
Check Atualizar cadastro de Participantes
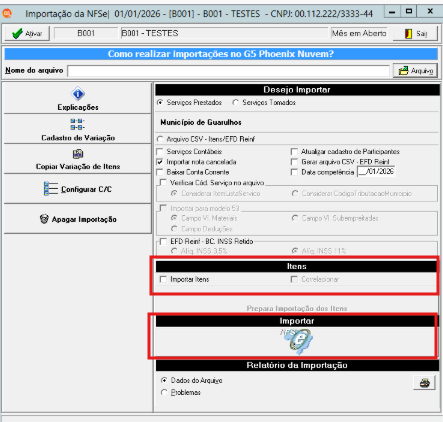point(294,152)
